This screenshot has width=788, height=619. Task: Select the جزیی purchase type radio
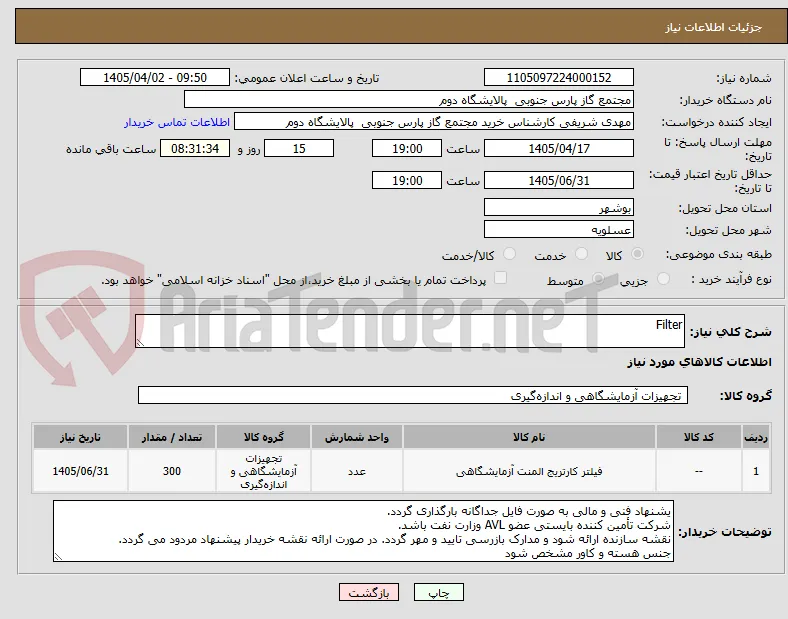click(x=663, y=278)
